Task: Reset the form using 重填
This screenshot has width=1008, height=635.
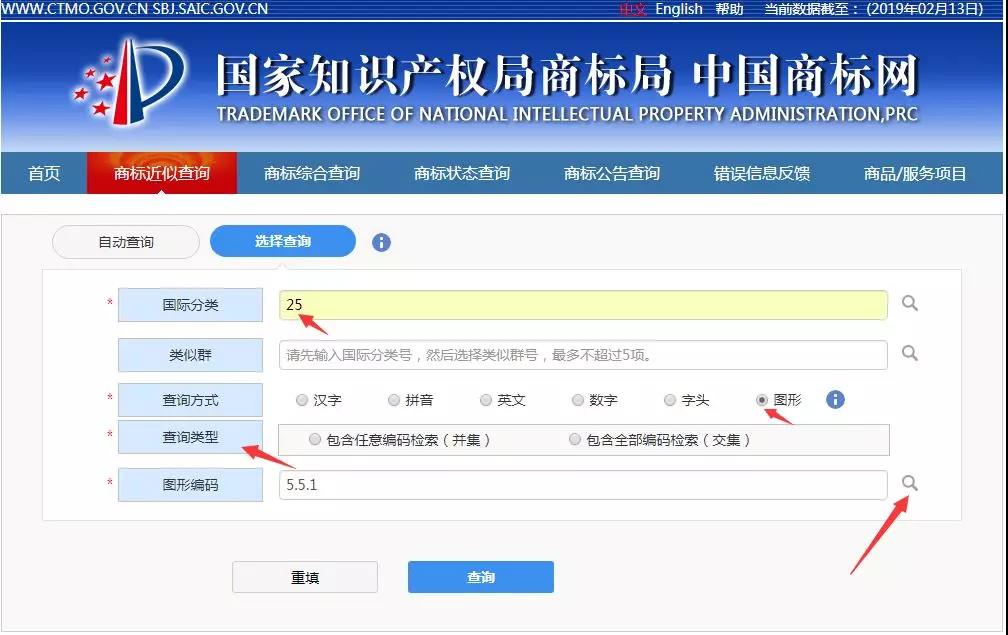Action: click(305, 577)
